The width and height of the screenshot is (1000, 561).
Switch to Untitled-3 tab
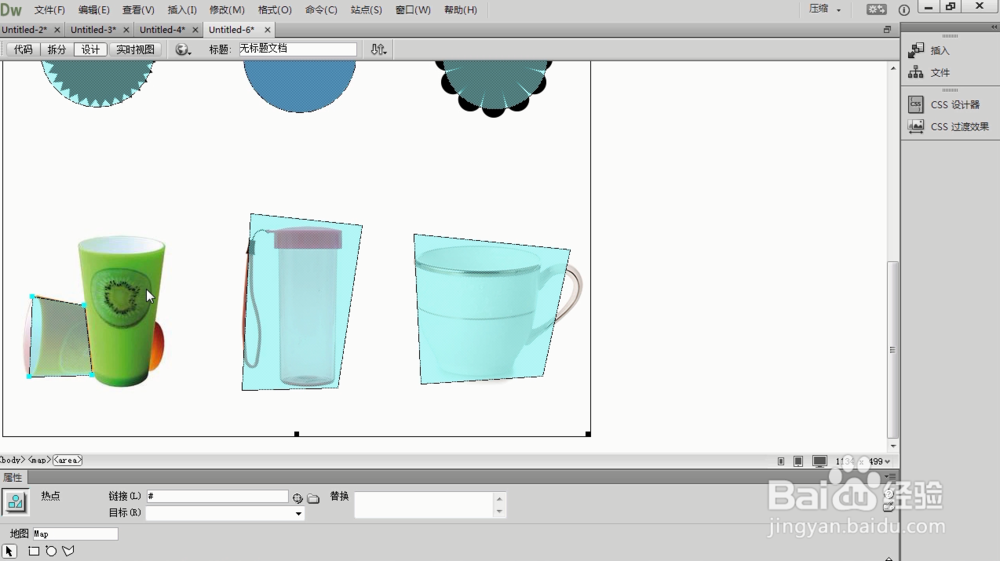point(93,29)
